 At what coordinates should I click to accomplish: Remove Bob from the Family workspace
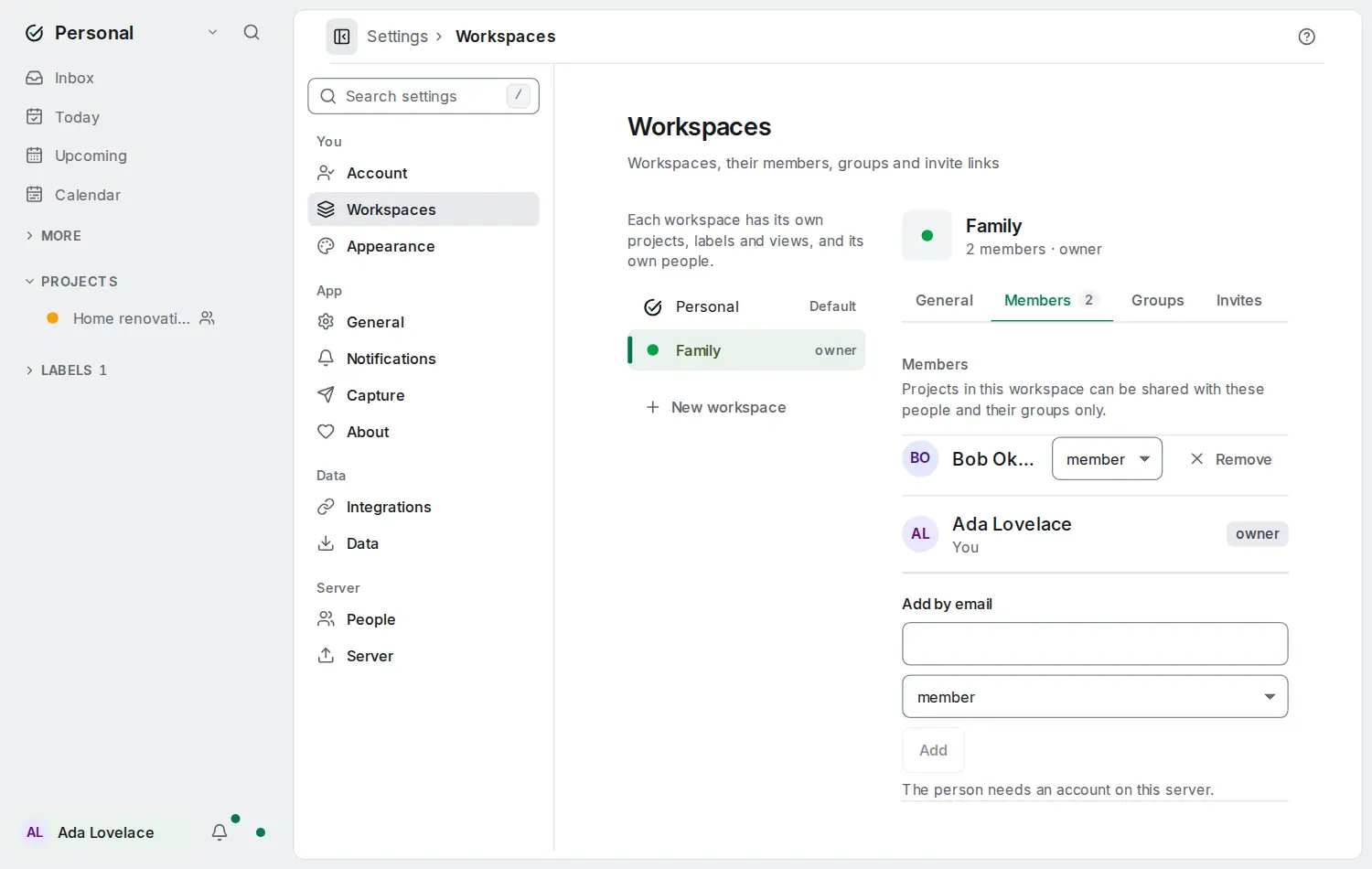tap(1230, 459)
